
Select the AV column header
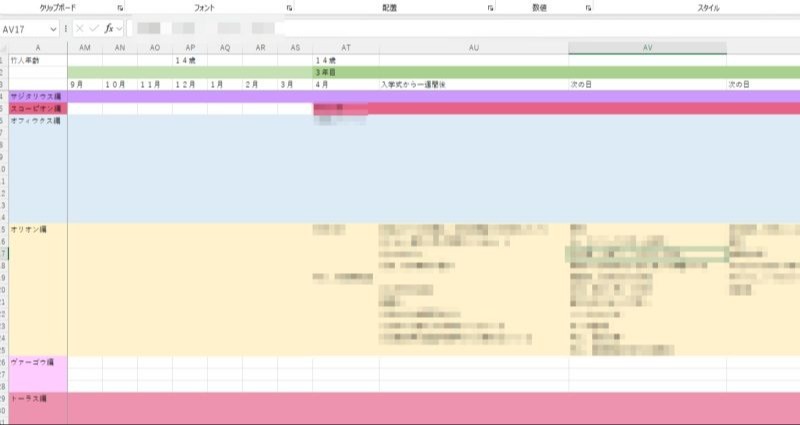(x=647, y=48)
